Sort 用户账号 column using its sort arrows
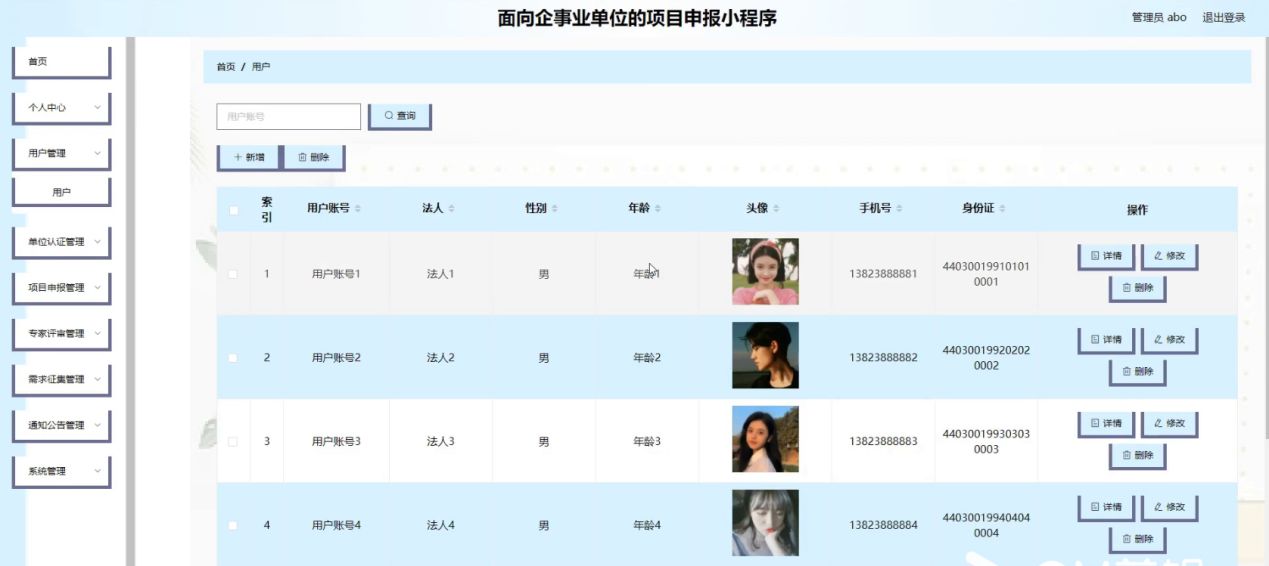The width and height of the screenshot is (1269, 566). [358, 208]
